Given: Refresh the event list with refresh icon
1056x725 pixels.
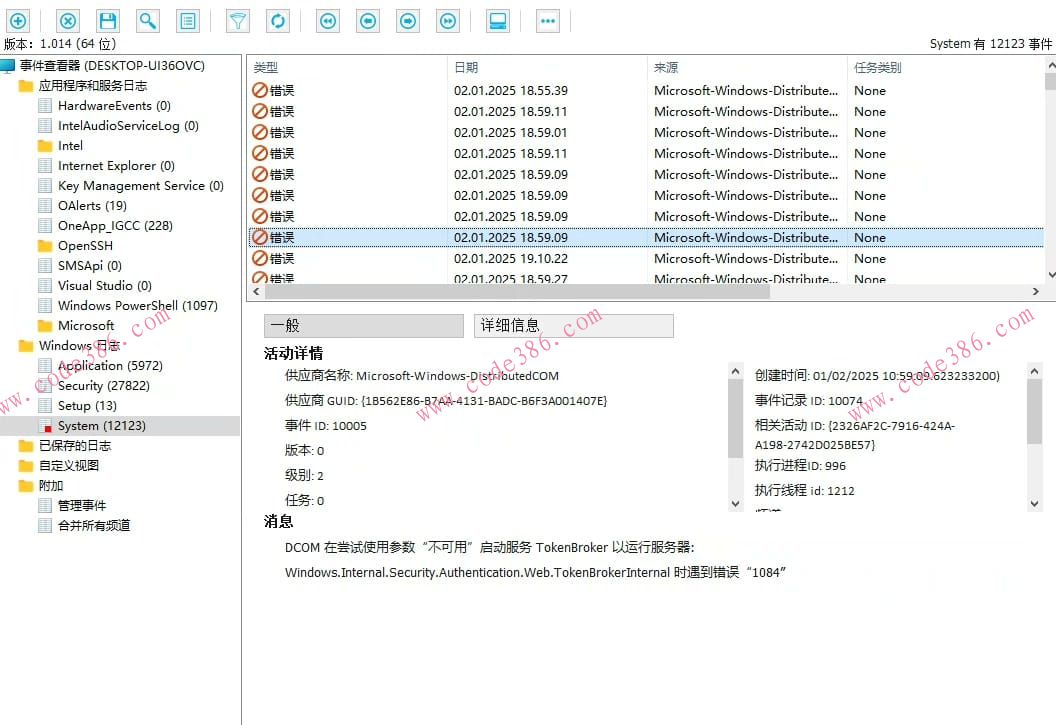Looking at the screenshot, I should coord(277,20).
